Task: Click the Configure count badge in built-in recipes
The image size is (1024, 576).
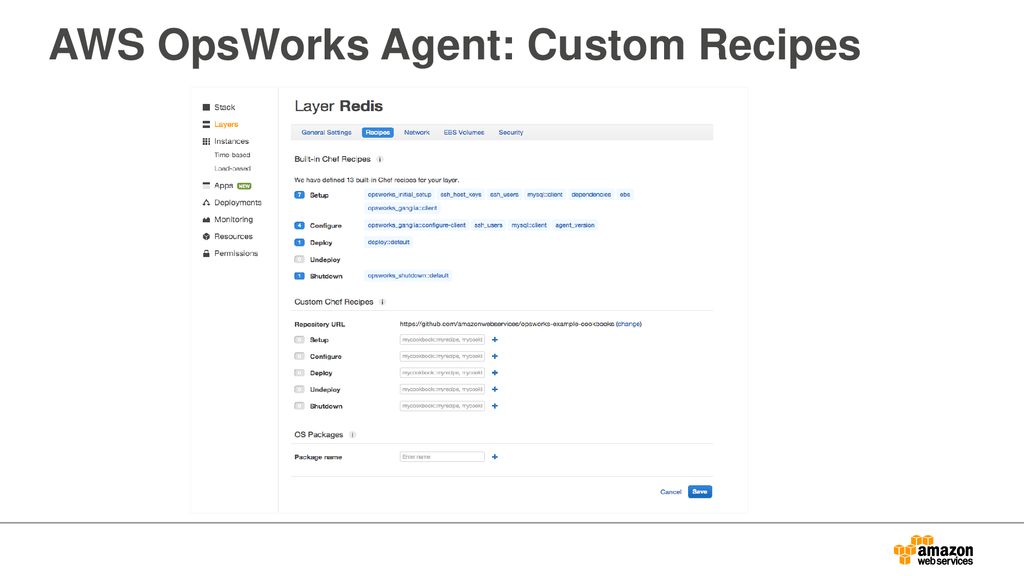Action: [x=299, y=225]
